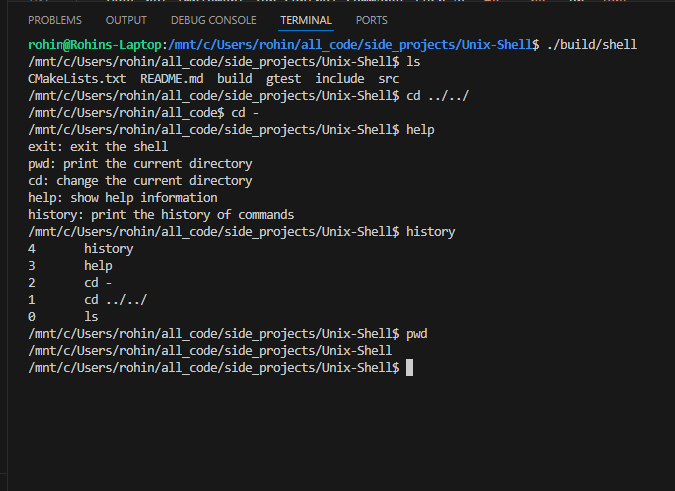Click history entry '4 history'
The height and width of the screenshot is (491, 675).
[x=81, y=249]
